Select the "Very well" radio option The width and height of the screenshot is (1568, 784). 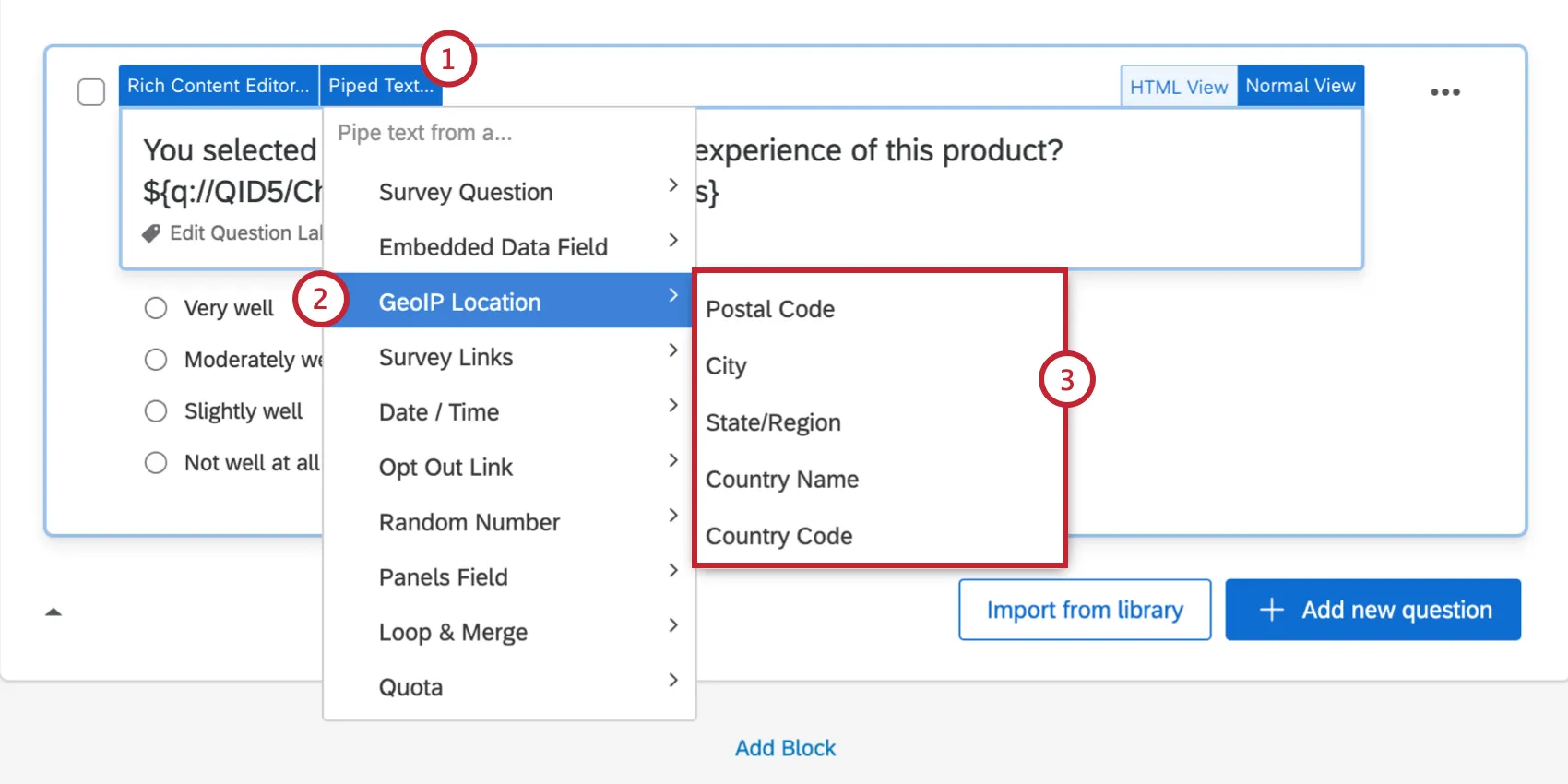point(156,308)
